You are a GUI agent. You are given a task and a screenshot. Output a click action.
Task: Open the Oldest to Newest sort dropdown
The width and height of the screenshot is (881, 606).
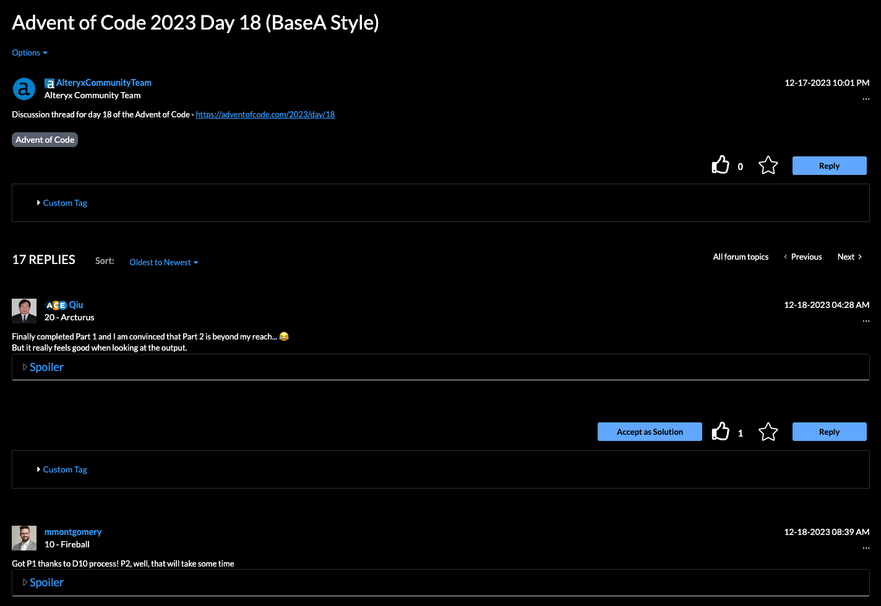(164, 262)
